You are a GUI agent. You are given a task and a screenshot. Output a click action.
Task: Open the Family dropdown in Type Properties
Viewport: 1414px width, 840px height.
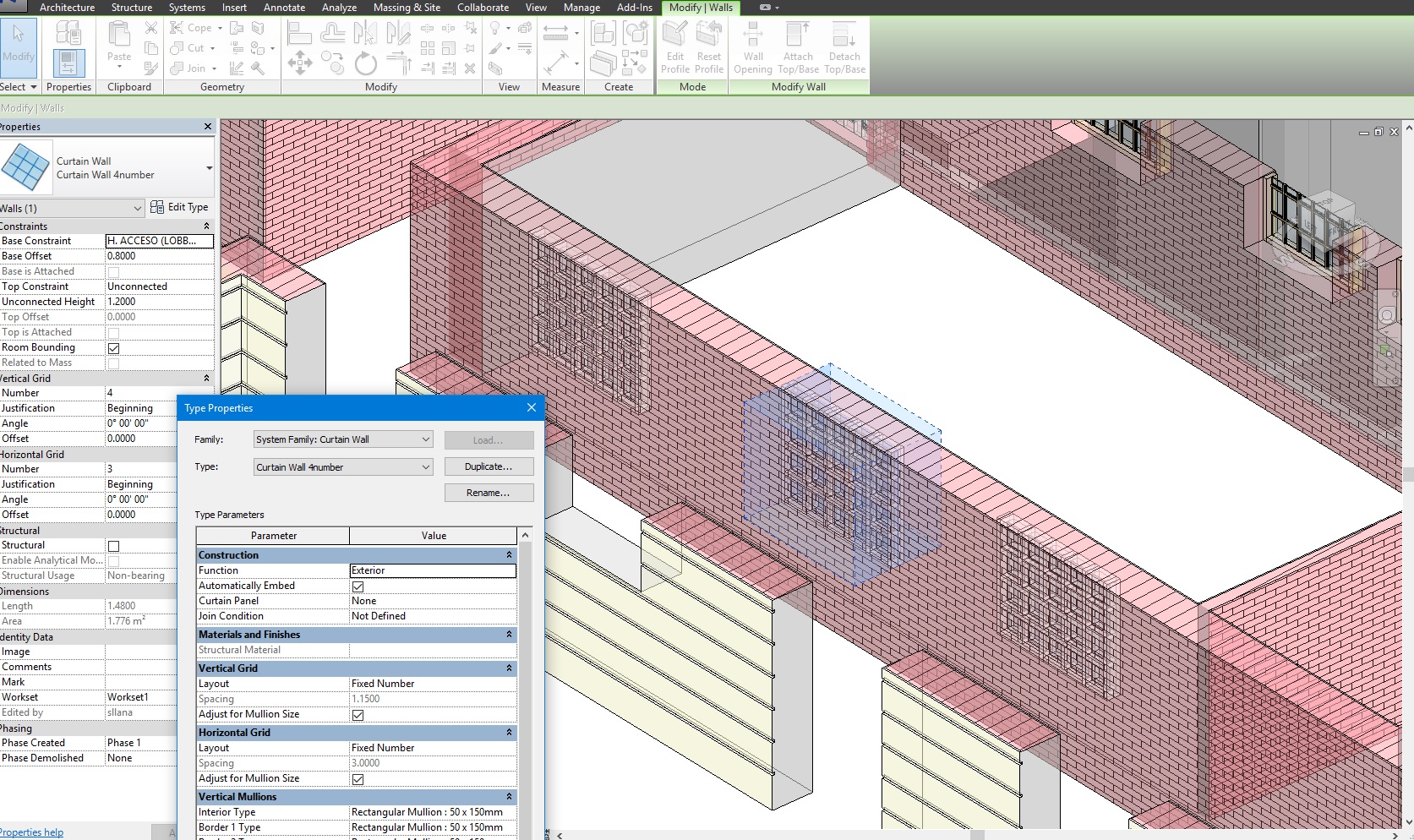343,439
